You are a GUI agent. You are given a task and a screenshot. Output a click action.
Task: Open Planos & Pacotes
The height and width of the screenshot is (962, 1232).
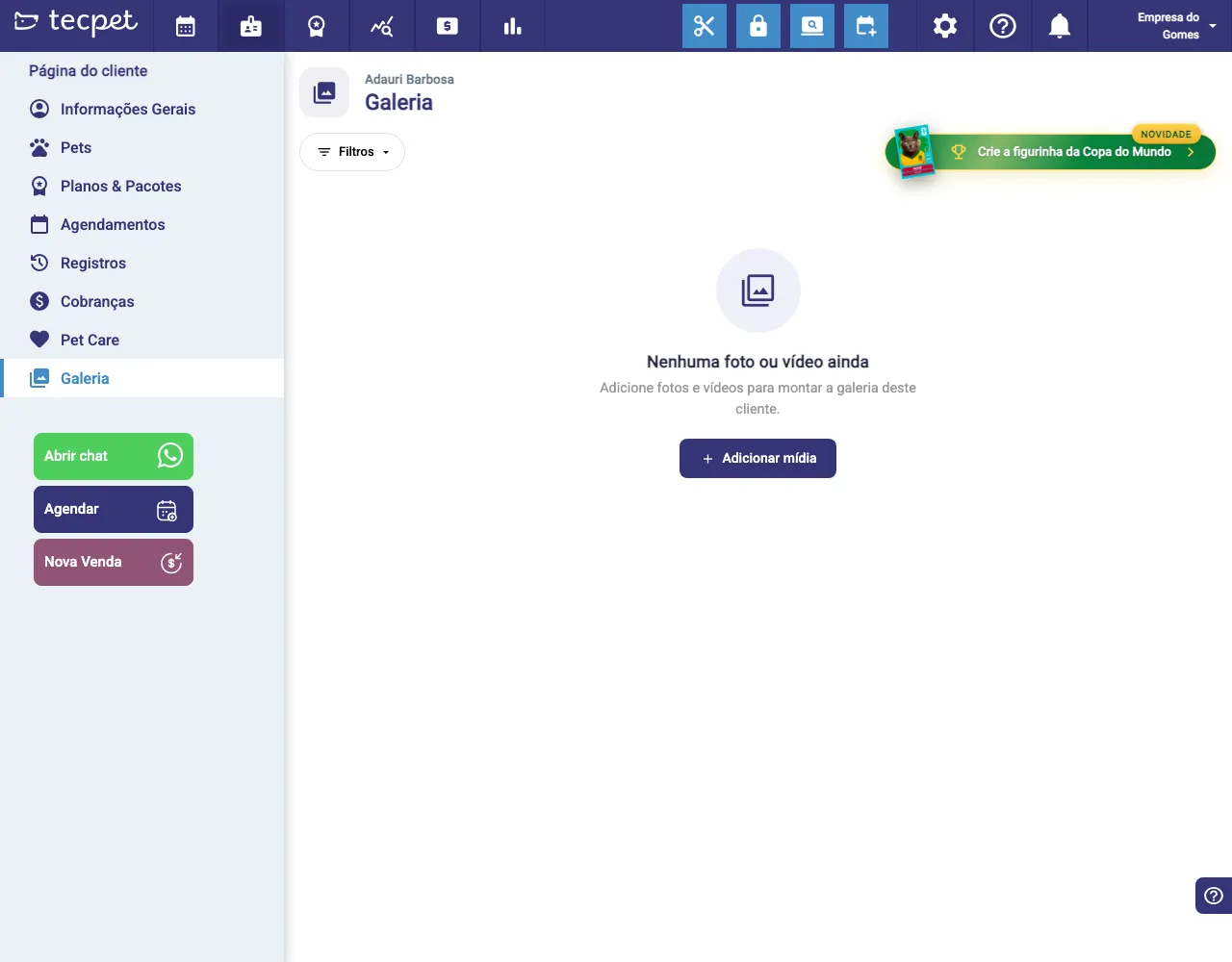pyautogui.click(x=142, y=186)
